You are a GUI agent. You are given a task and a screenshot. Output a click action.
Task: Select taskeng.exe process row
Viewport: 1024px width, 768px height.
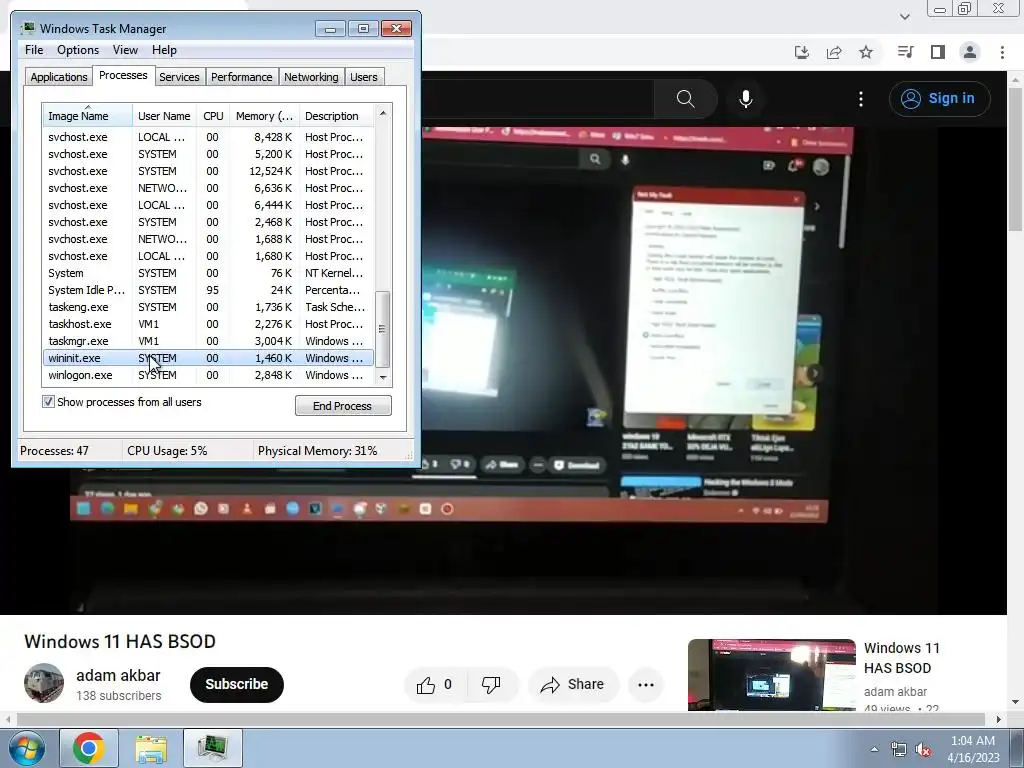click(208, 307)
